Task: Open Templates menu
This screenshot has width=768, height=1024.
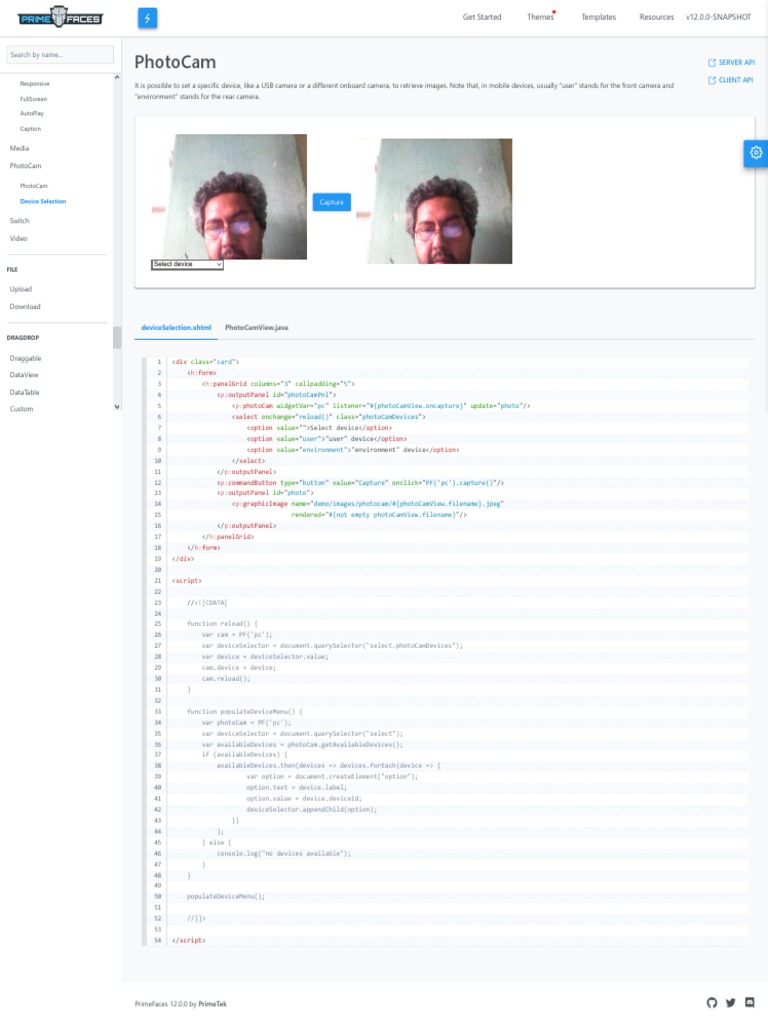Action: 599,17
